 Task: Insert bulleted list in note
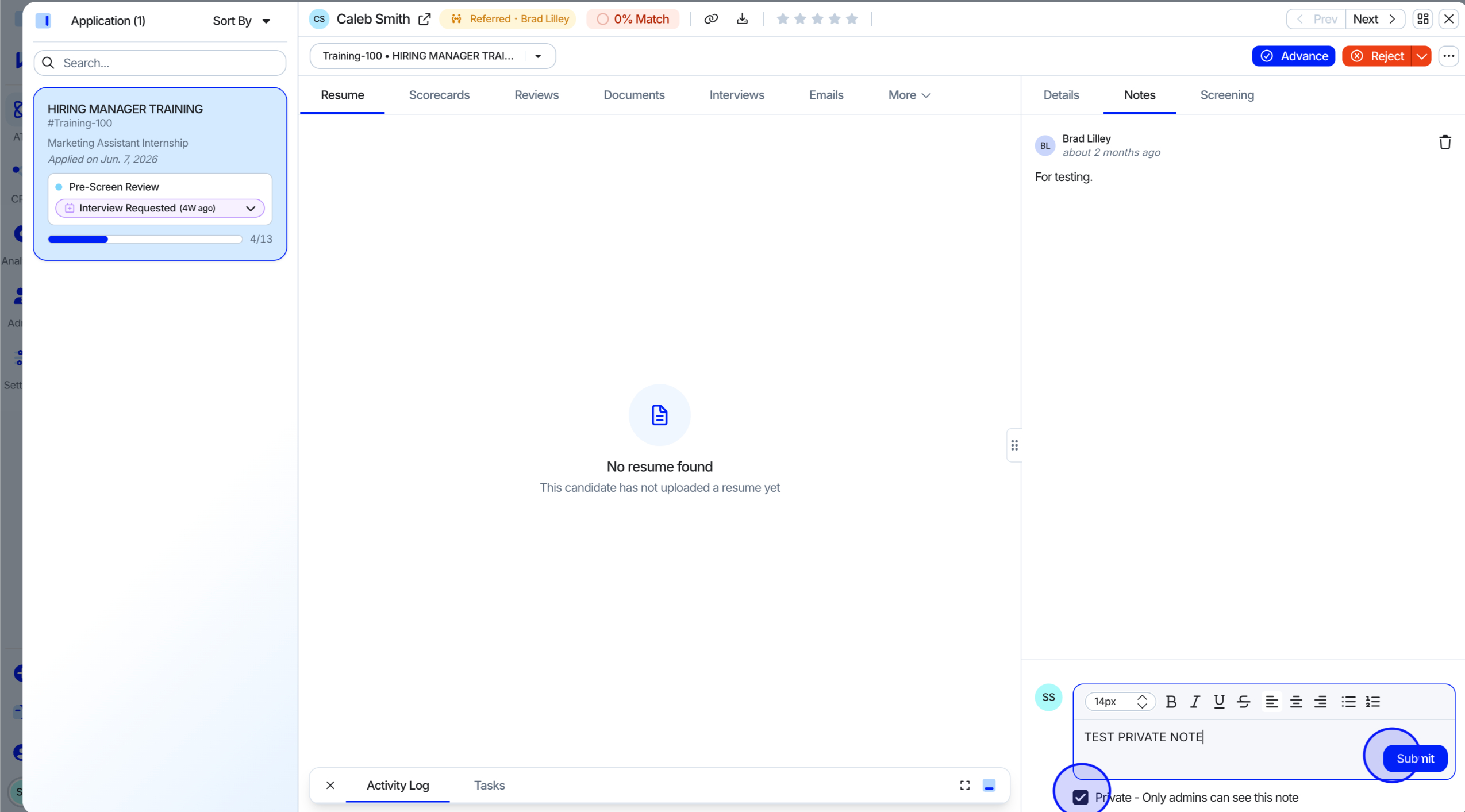click(1348, 701)
